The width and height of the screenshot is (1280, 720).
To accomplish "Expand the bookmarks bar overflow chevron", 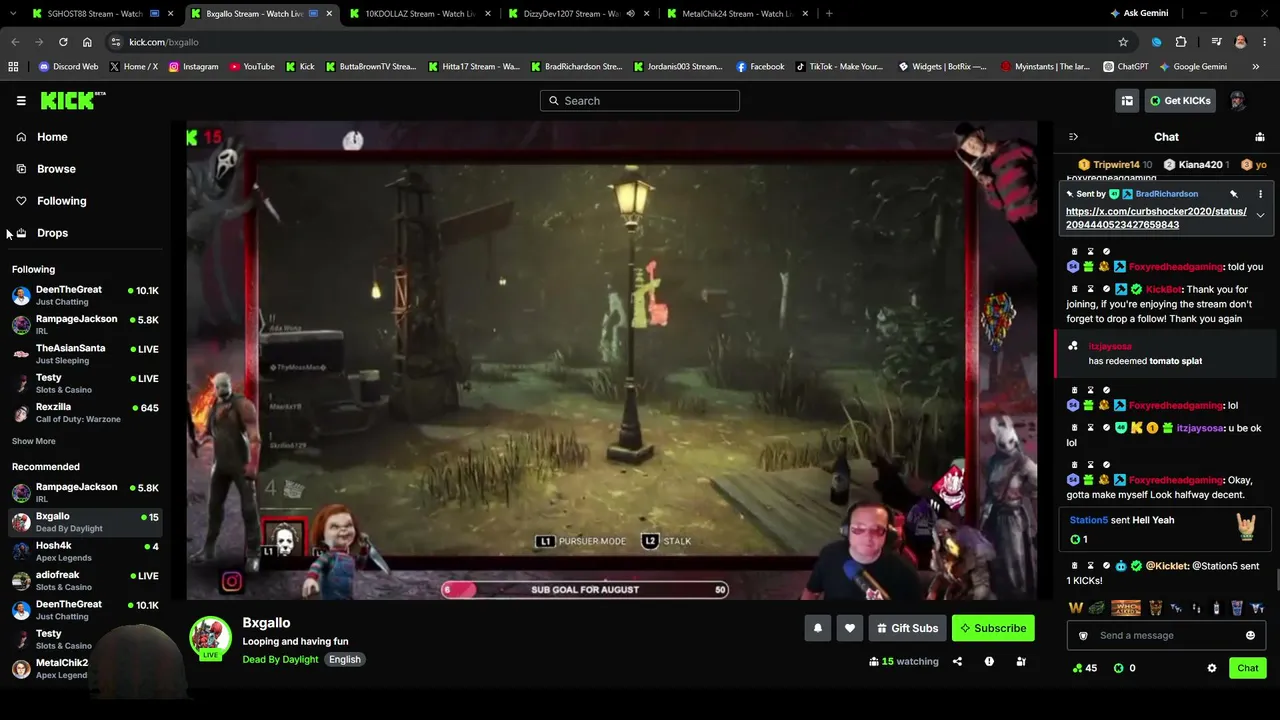I will click(x=1256, y=67).
